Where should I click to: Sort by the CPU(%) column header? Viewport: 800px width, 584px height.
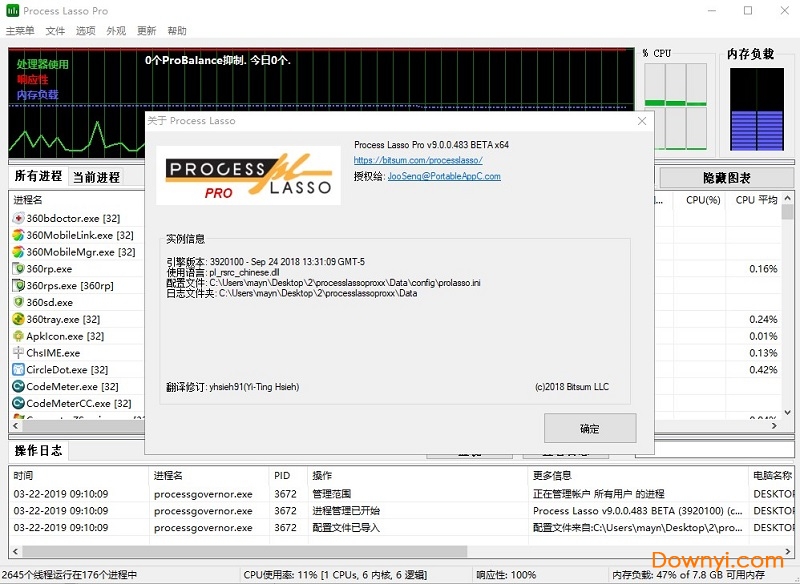pos(703,200)
